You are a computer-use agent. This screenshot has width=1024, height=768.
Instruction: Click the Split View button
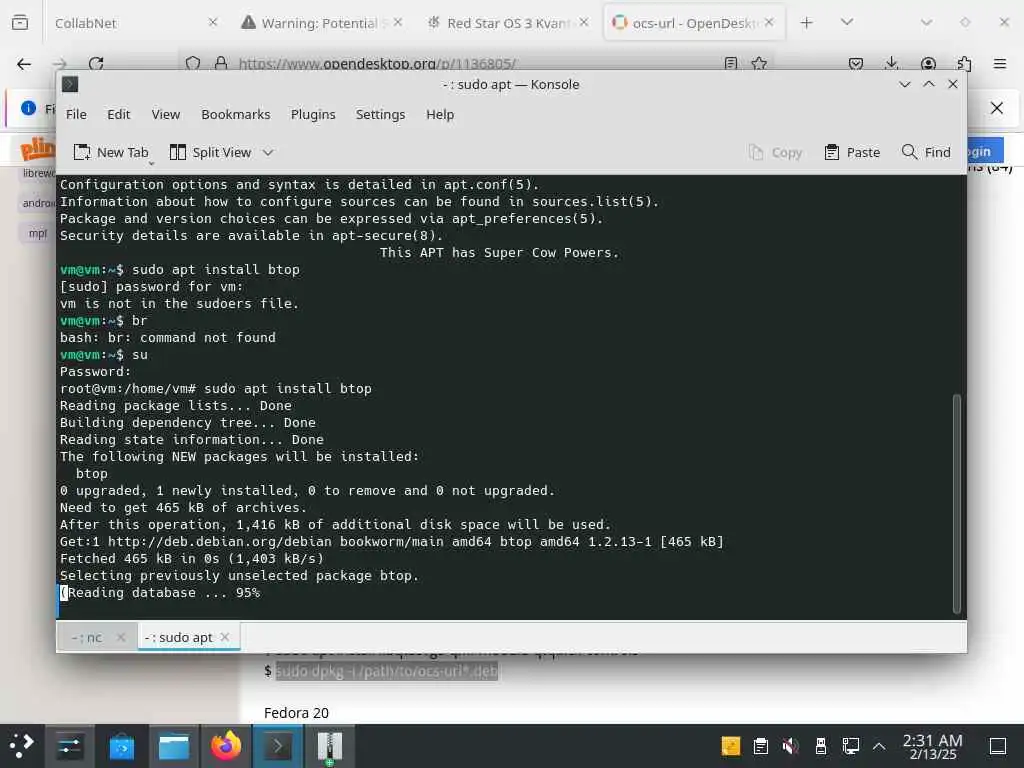pyautogui.click(x=210, y=152)
